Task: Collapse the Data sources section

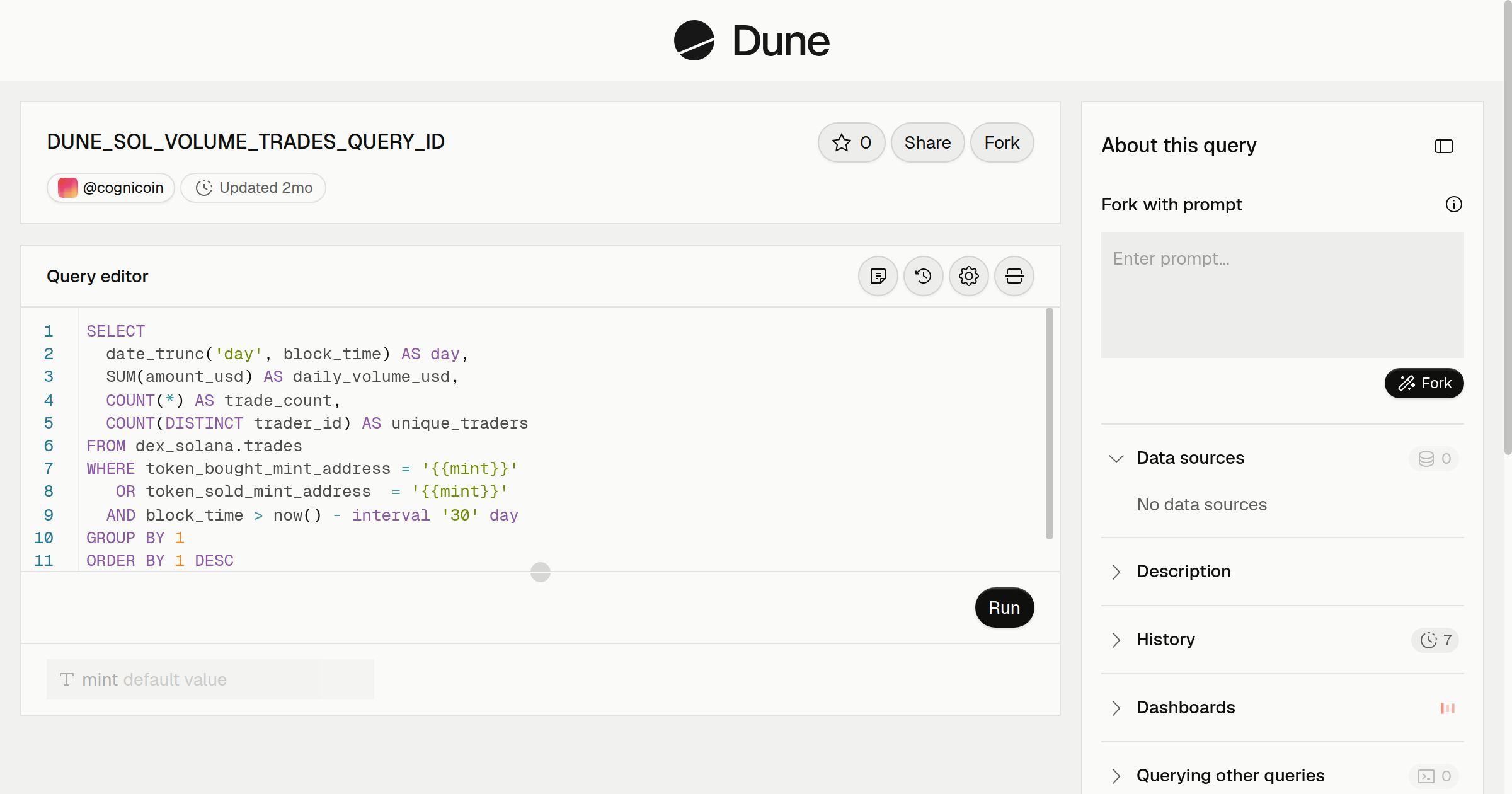Action: [1116, 458]
